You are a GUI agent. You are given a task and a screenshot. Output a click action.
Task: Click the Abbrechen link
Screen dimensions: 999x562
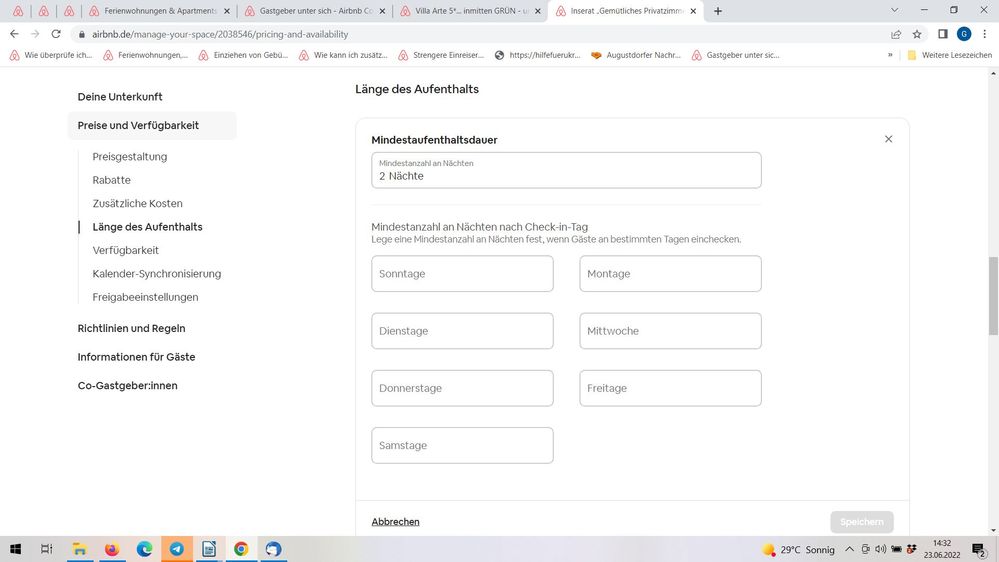(395, 522)
